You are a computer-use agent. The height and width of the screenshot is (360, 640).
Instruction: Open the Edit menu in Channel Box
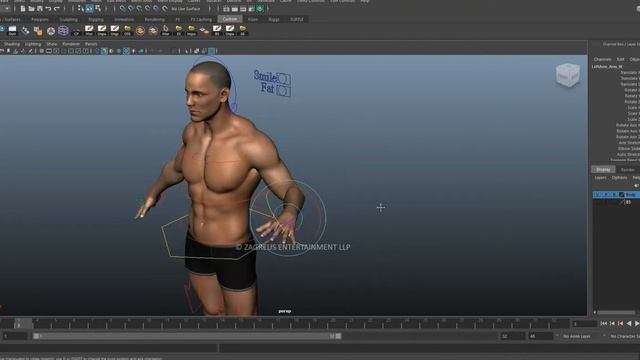click(620, 59)
